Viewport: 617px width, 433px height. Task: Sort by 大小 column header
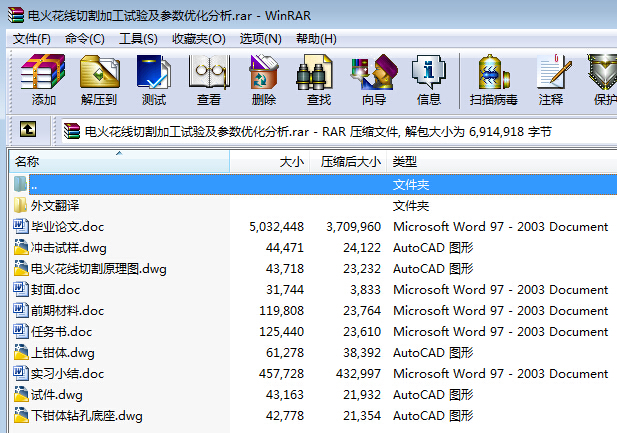coord(270,161)
